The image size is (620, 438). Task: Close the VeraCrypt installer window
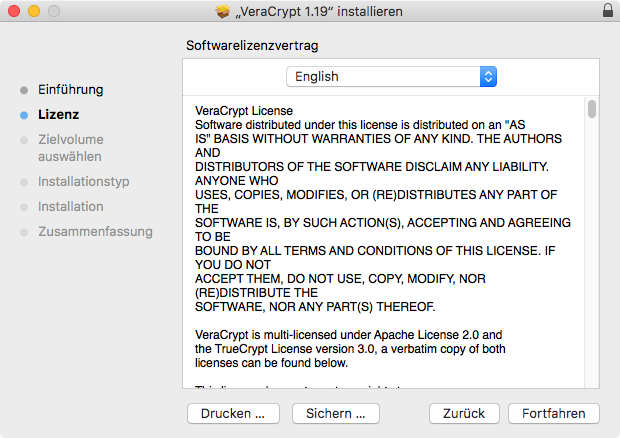pos(13,11)
